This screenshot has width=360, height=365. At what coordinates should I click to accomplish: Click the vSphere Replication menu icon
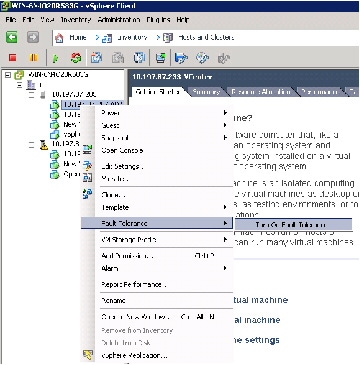[88, 355]
